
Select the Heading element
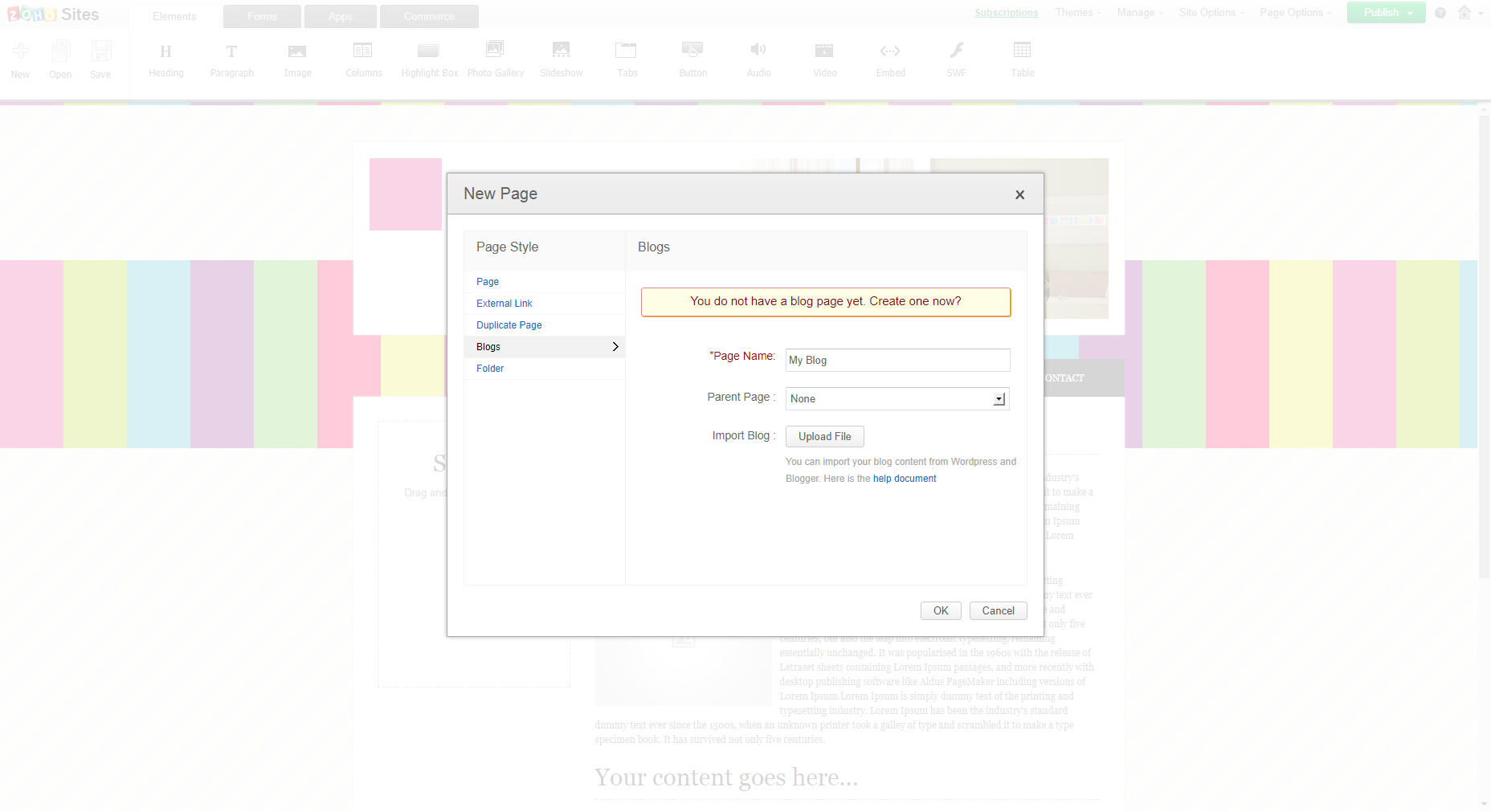tap(166, 59)
